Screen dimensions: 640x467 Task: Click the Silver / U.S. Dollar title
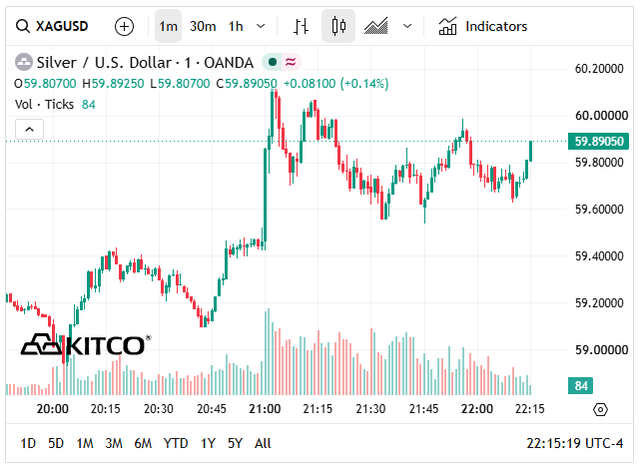click(x=145, y=62)
